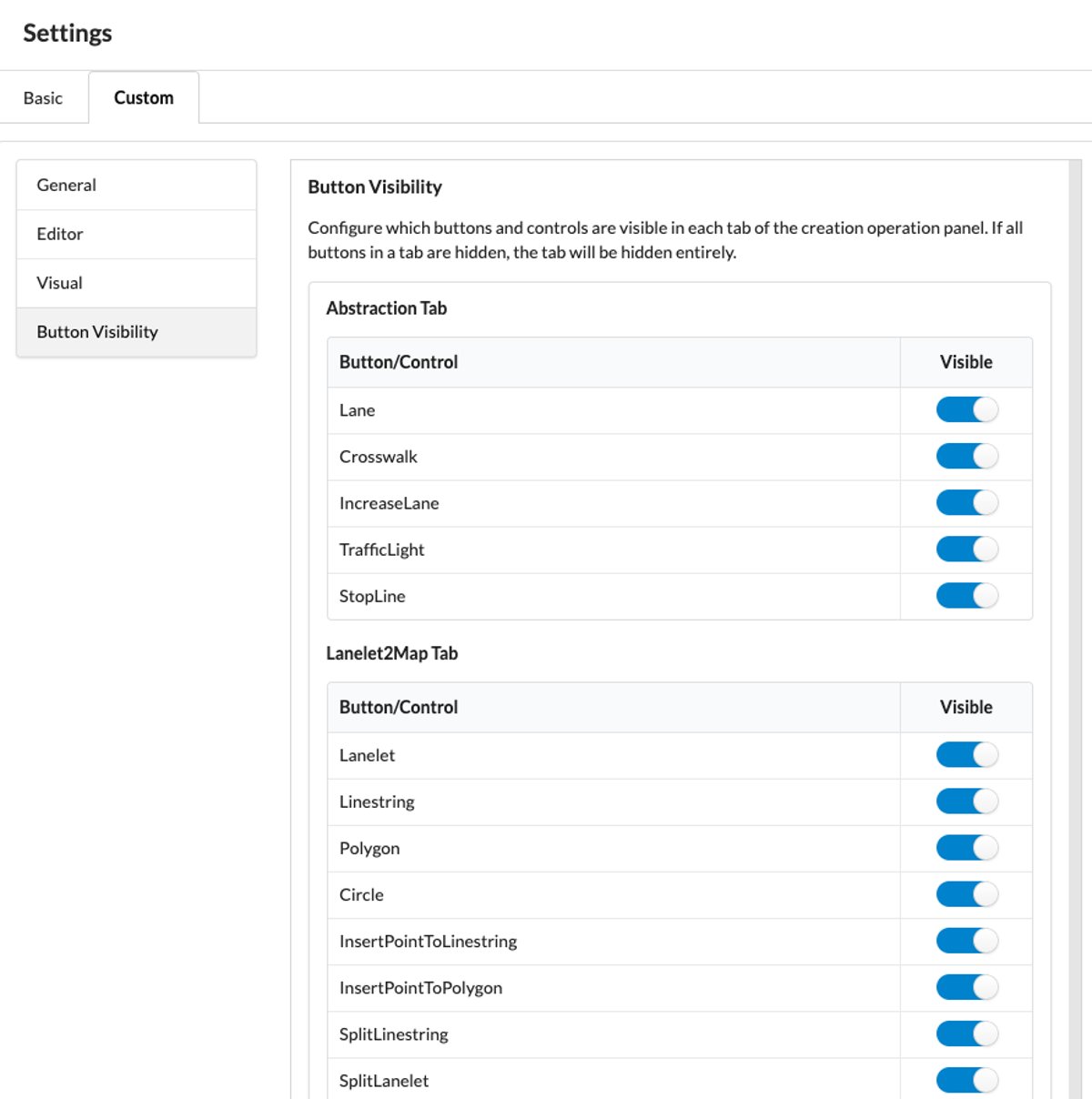
Task: Click the Lanelet2Map Tab heading
Action: click(391, 652)
